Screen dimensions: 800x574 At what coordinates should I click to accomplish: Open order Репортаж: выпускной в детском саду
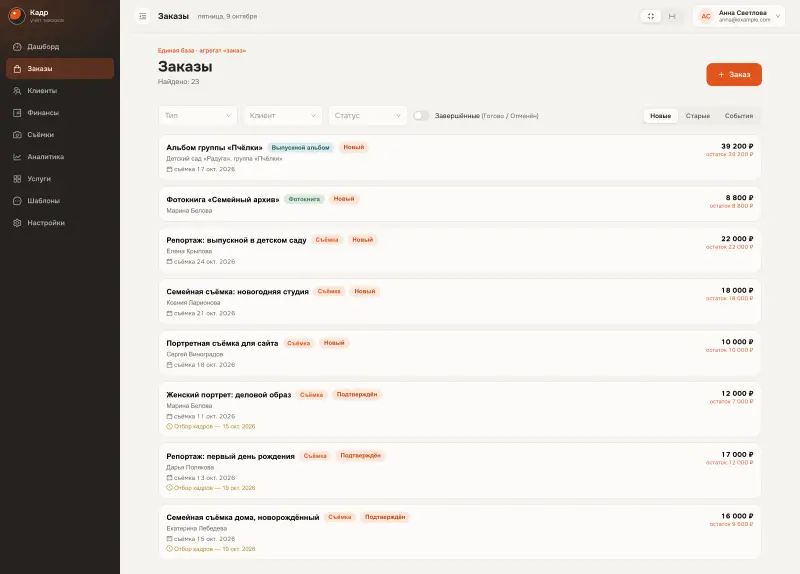[x=460, y=250]
